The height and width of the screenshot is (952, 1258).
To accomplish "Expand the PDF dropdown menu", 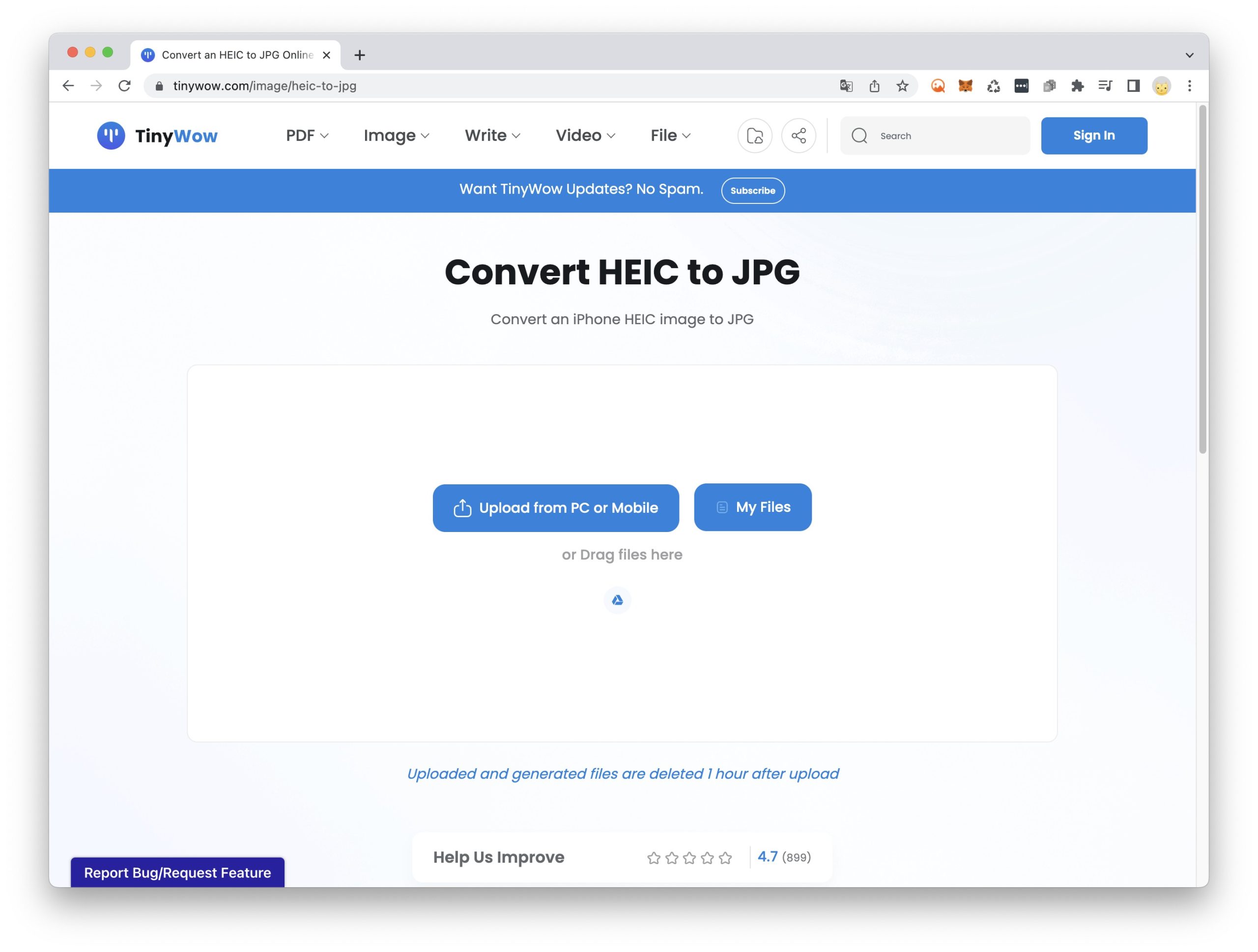I will click(x=307, y=135).
